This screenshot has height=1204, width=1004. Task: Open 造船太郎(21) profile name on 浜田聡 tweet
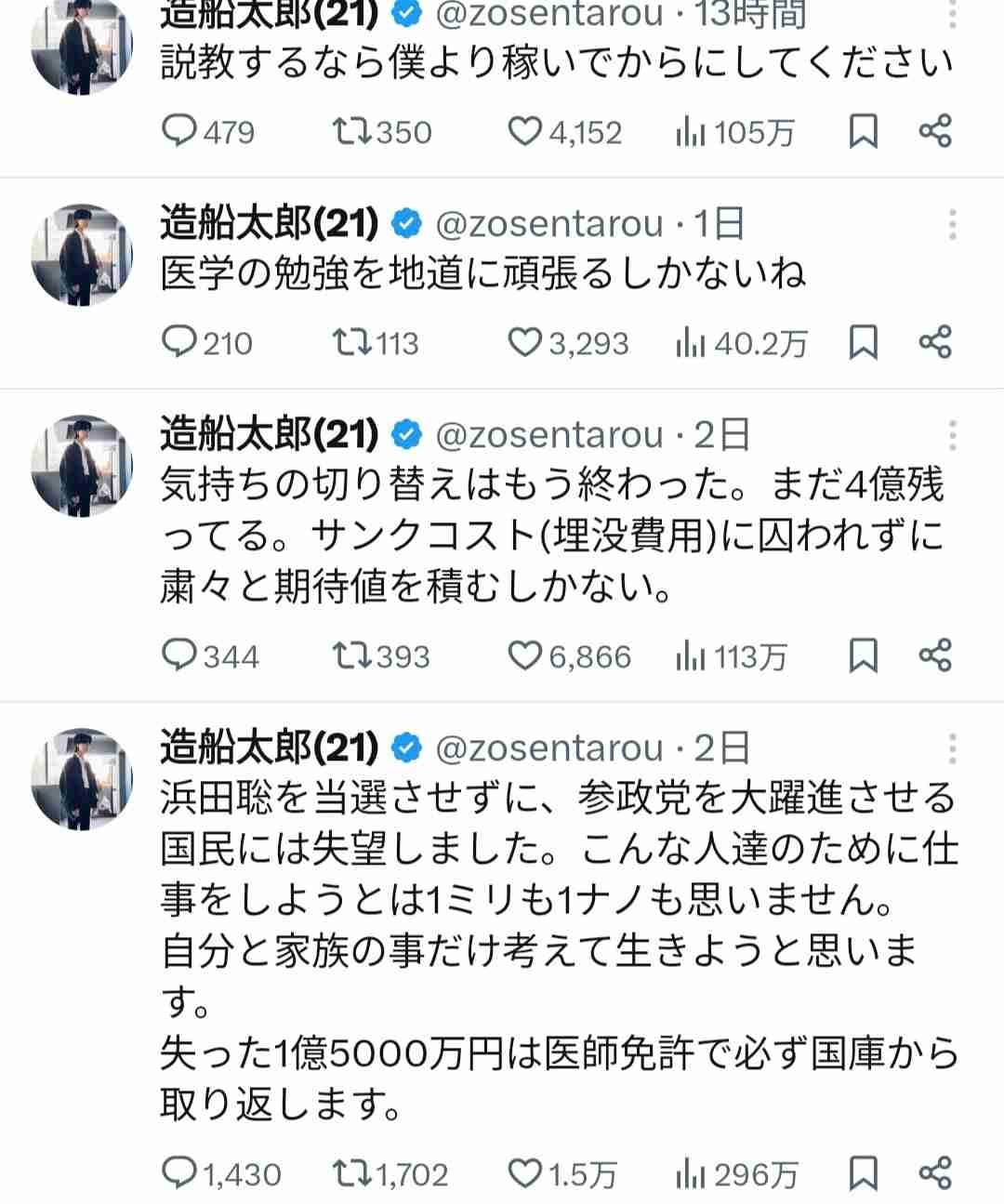coord(270,748)
